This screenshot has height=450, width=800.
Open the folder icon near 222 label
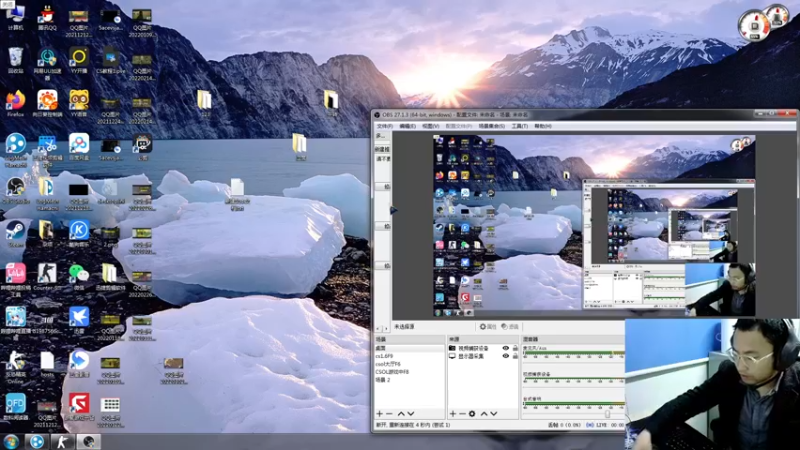click(x=205, y=102)
